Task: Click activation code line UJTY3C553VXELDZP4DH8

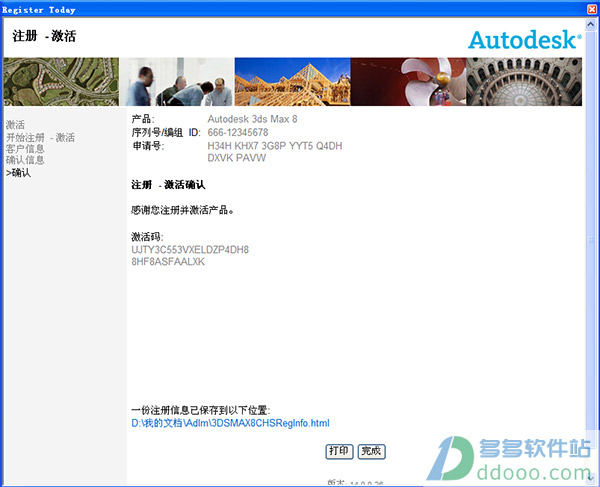Action: point(190,250)
